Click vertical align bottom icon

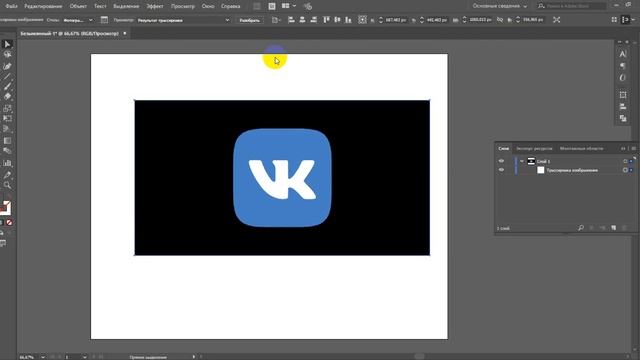348,20
